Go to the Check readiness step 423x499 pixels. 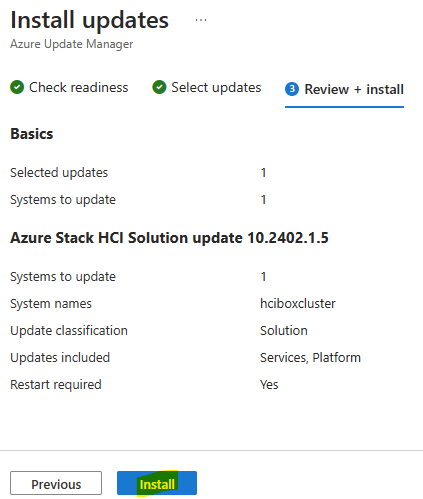[69, 87]
